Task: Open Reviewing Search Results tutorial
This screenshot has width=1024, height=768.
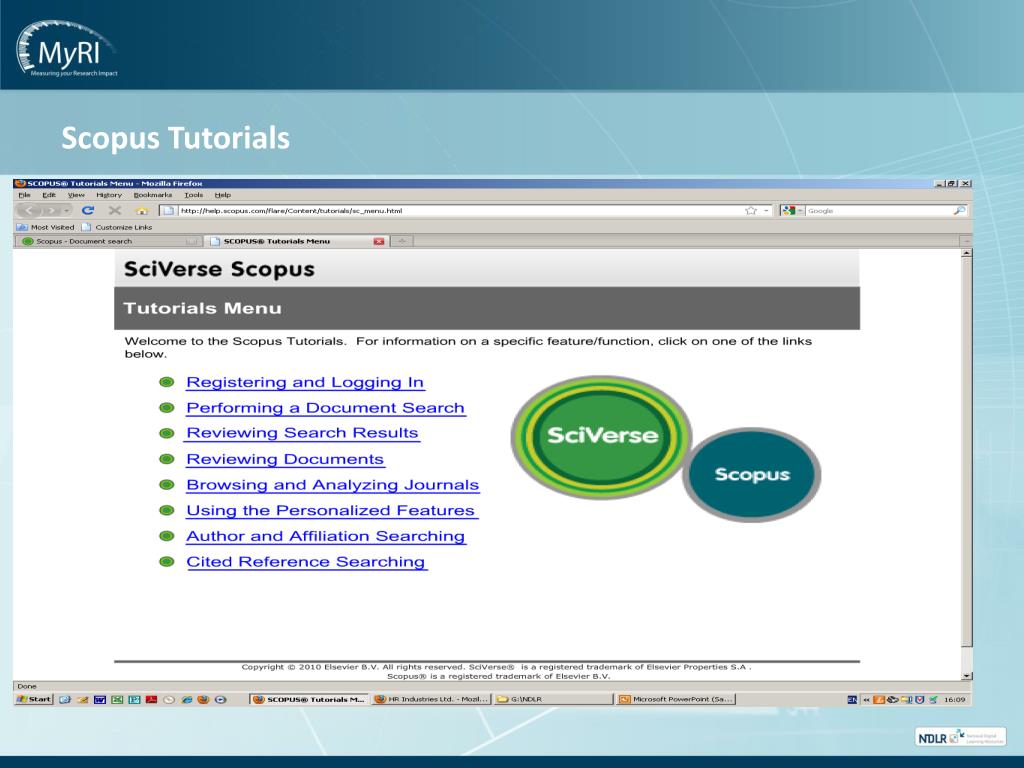Action: pos(302,433)
